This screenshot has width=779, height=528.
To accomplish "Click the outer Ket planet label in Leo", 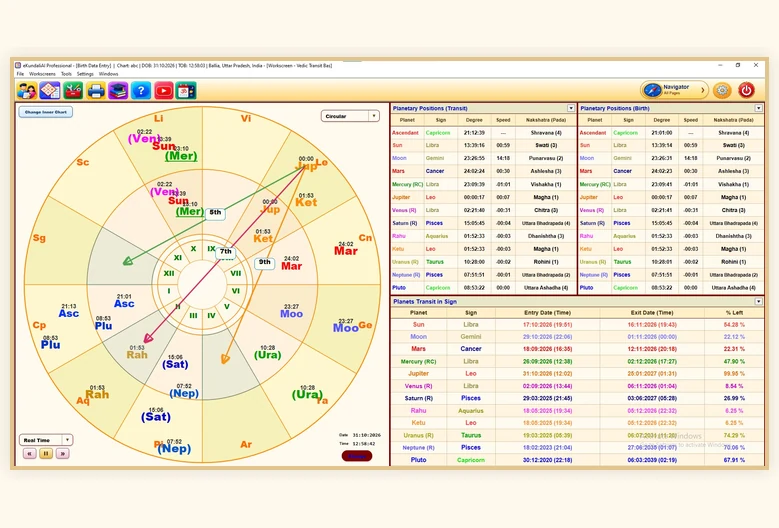I will (306, 202).
